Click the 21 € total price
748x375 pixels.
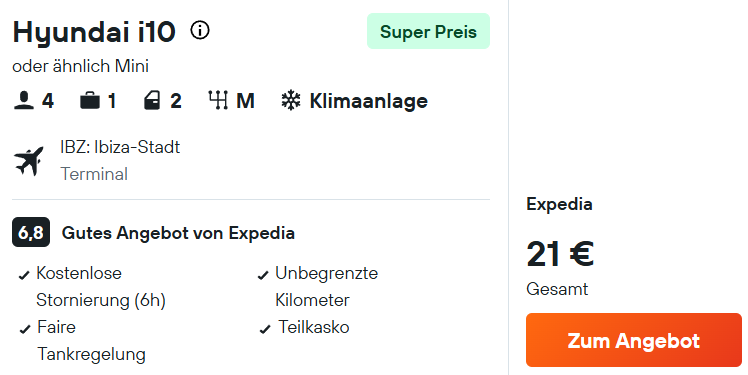pyautogui.click(x=560, y=254)
